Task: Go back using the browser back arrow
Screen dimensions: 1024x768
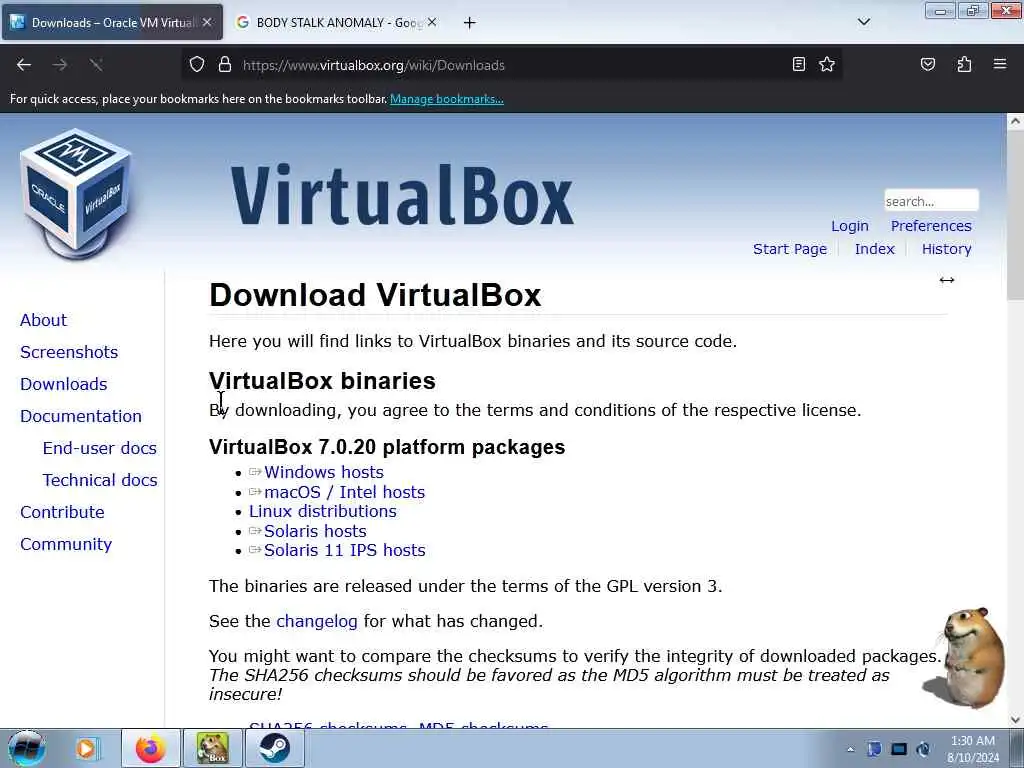Action: point(24,65)
